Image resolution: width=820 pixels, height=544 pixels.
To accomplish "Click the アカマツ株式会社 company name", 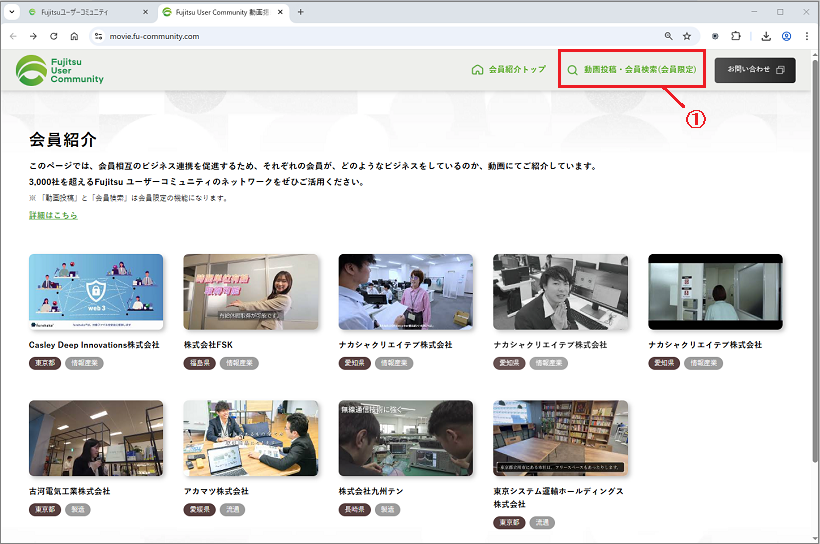I will point(216,491).
